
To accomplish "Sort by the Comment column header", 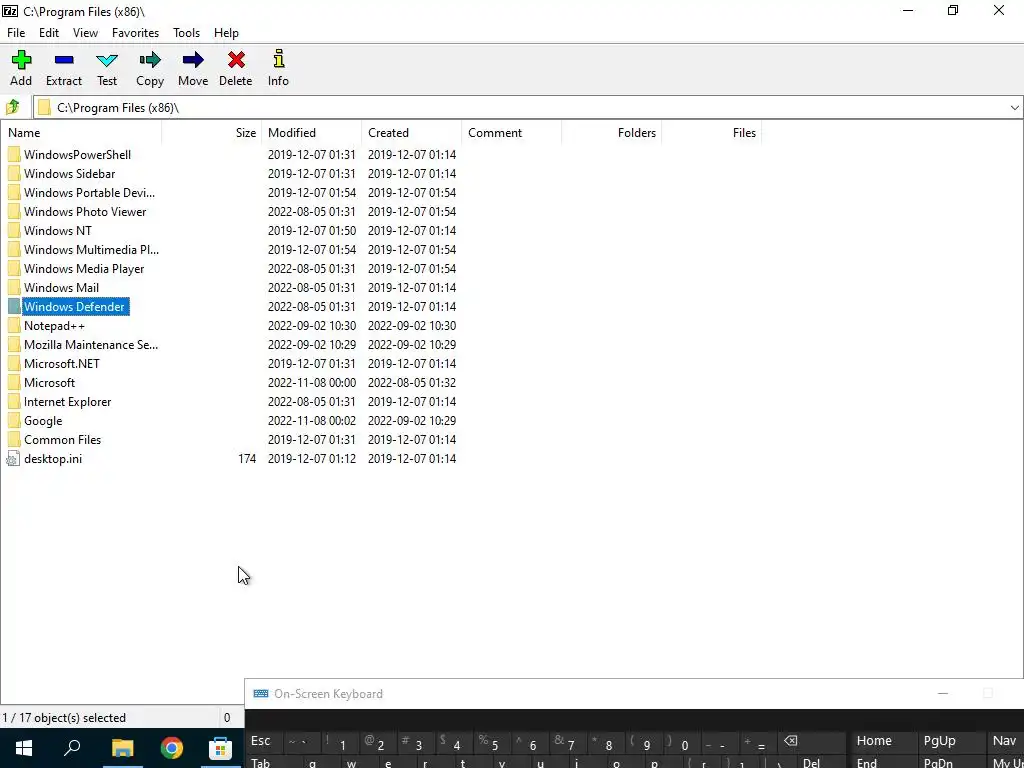I will (x=511, y=133).
